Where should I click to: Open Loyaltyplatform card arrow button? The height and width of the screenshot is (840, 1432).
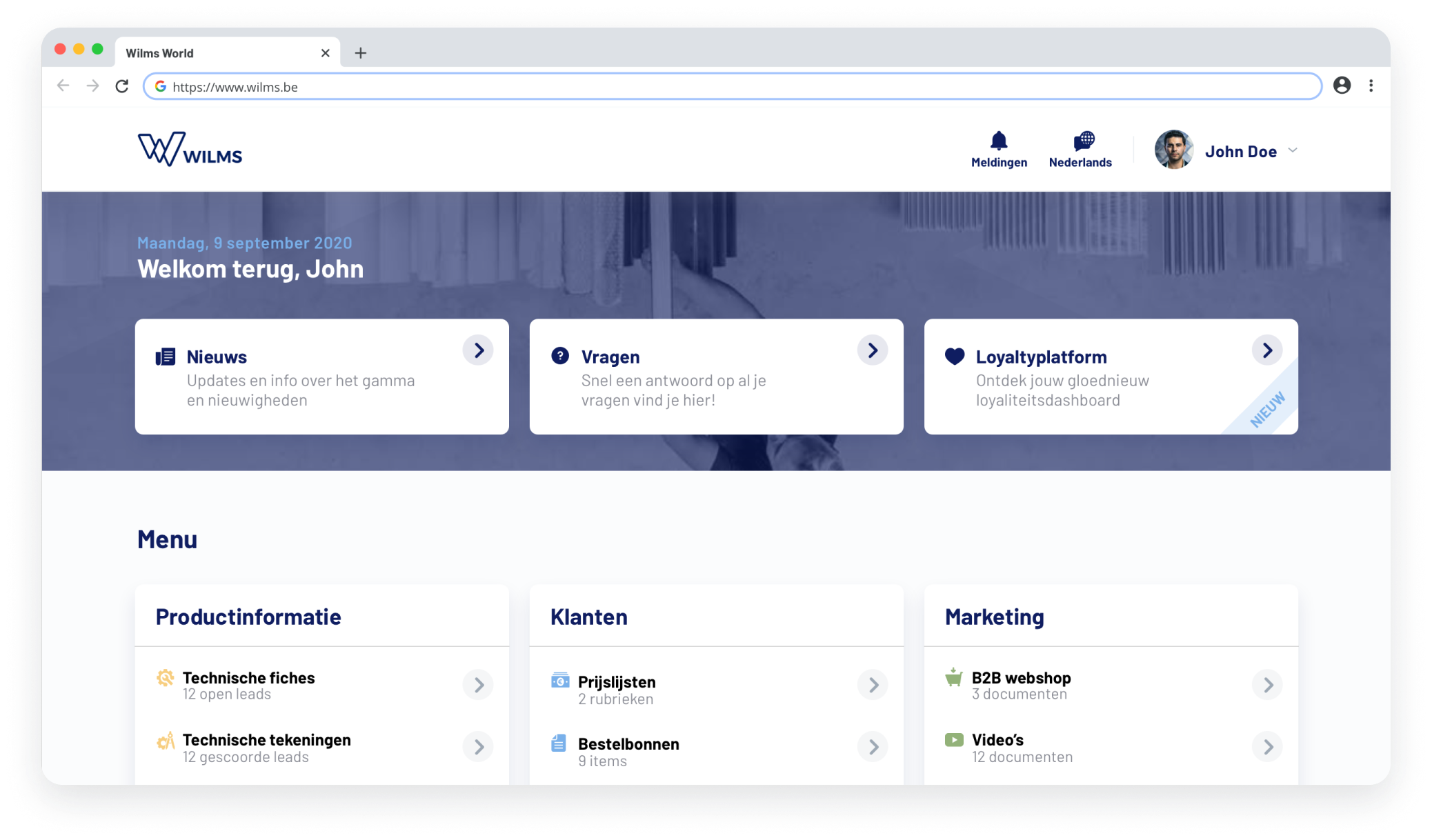(1267, 350)
